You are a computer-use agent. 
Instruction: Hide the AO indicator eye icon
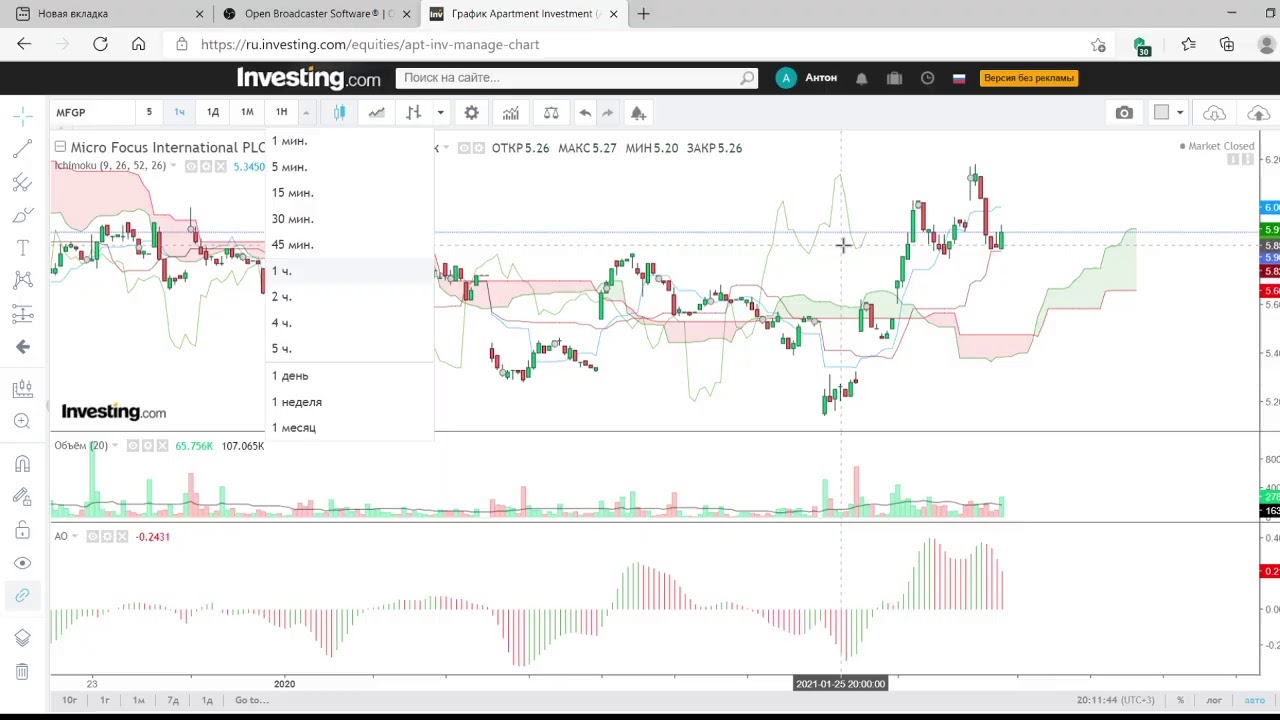92,537
